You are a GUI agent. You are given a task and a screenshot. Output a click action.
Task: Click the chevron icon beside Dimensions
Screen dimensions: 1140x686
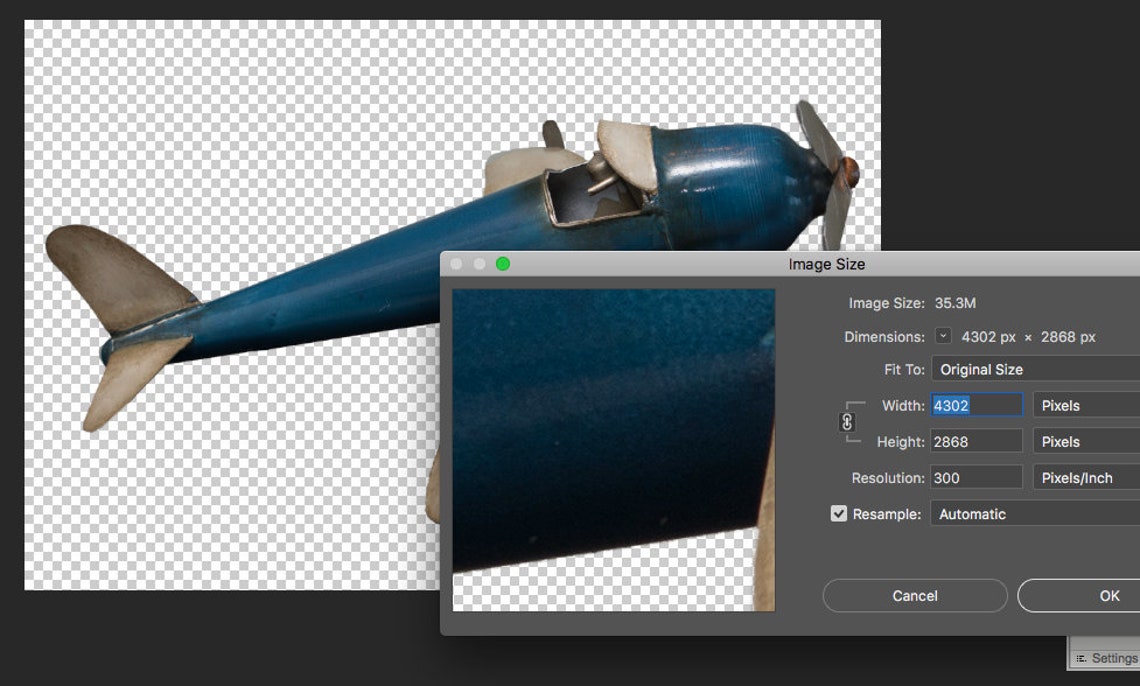(x=941, y=337)
